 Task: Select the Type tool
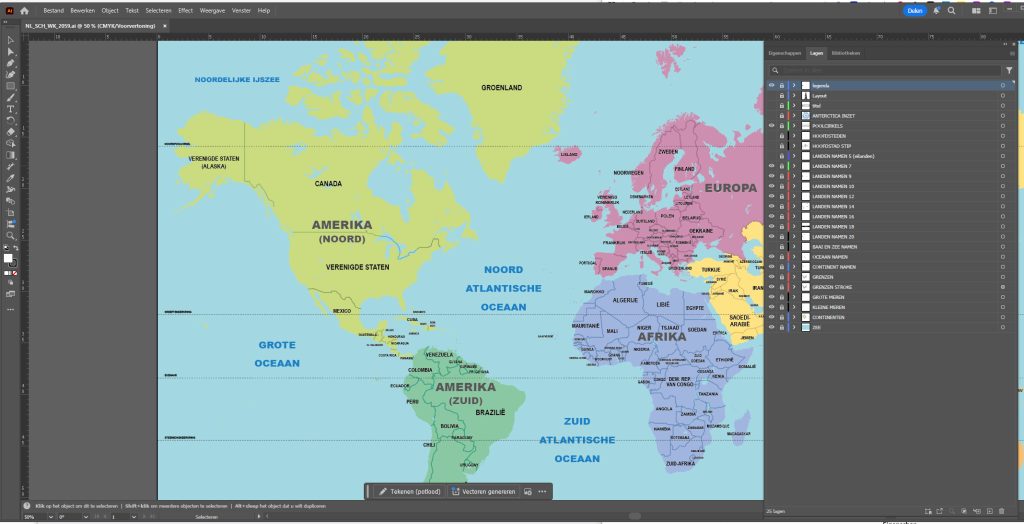click(x=10, y=109)
